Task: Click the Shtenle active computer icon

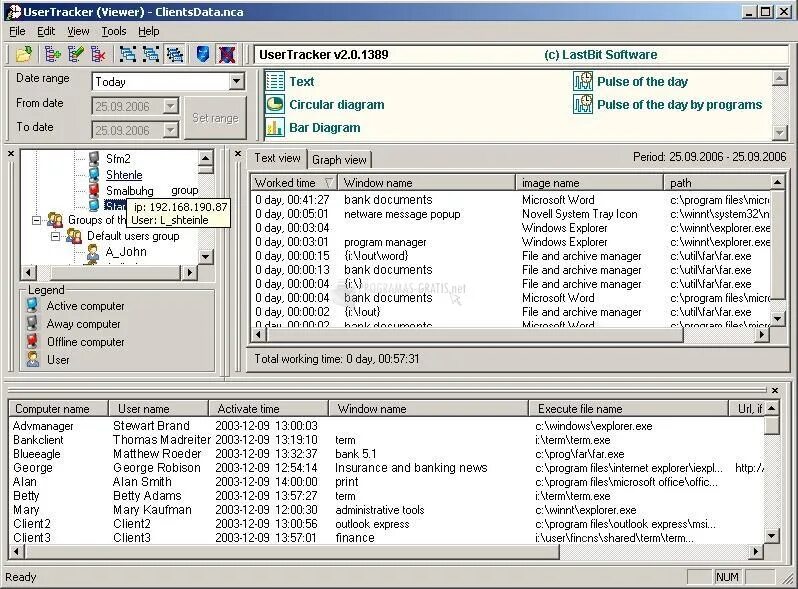Action: 94,175
